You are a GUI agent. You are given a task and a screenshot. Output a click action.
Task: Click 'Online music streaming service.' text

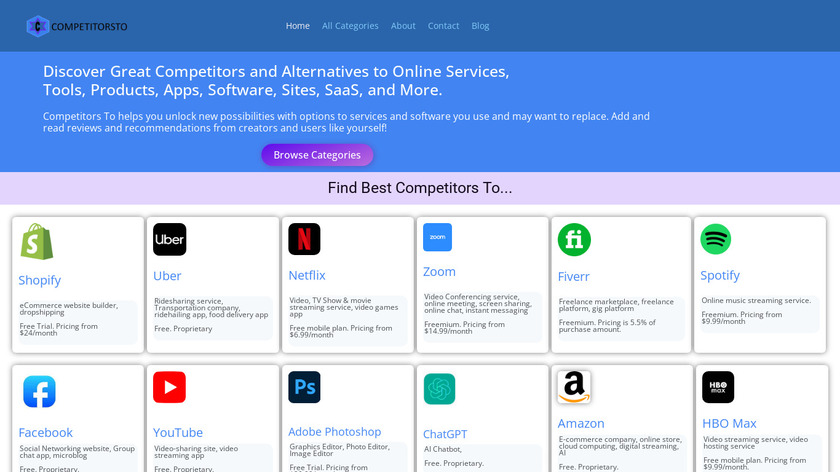pyautogui.click(x=756, y=301)
